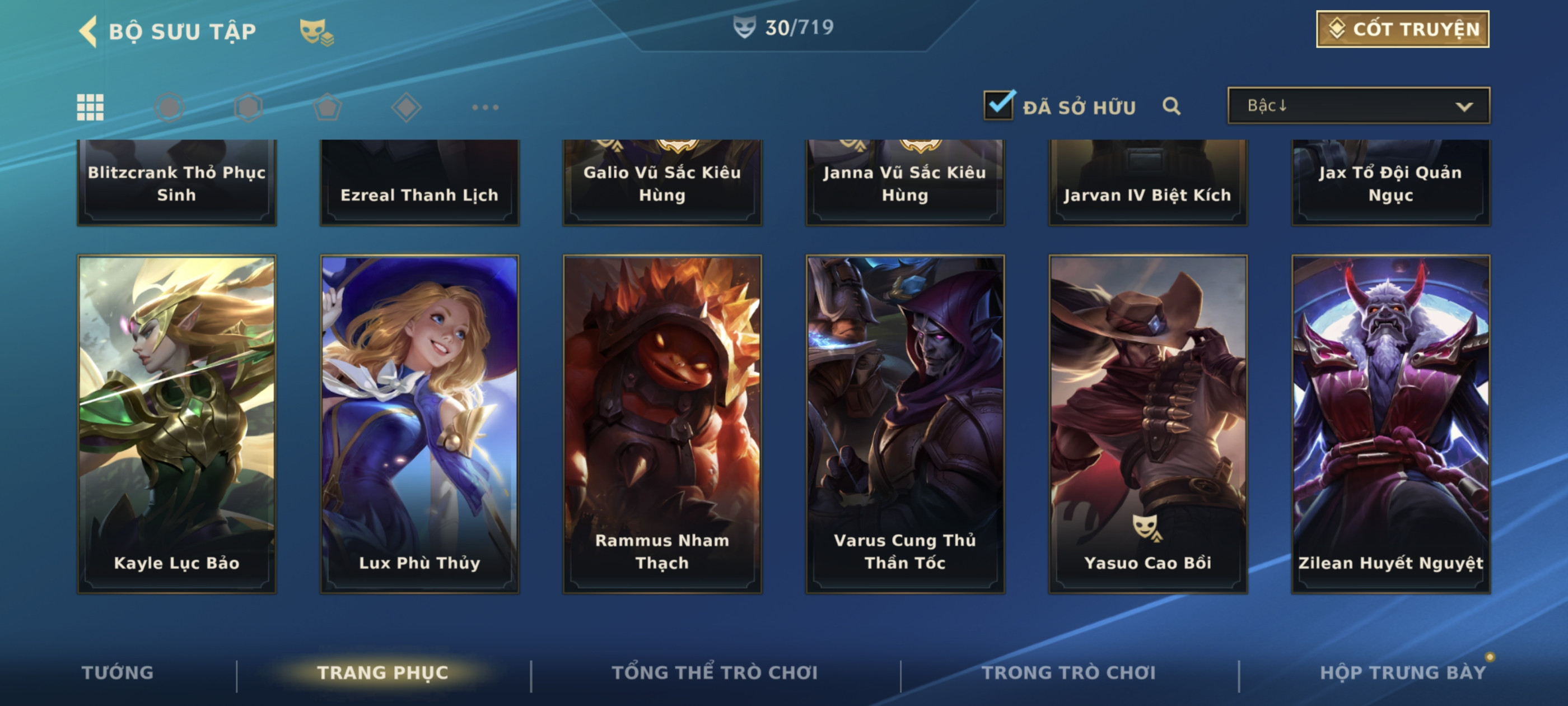Select the all-skins grid filter icon
Image resolution: width=1568 pixels, height=706 pixels.
point(90,107)
